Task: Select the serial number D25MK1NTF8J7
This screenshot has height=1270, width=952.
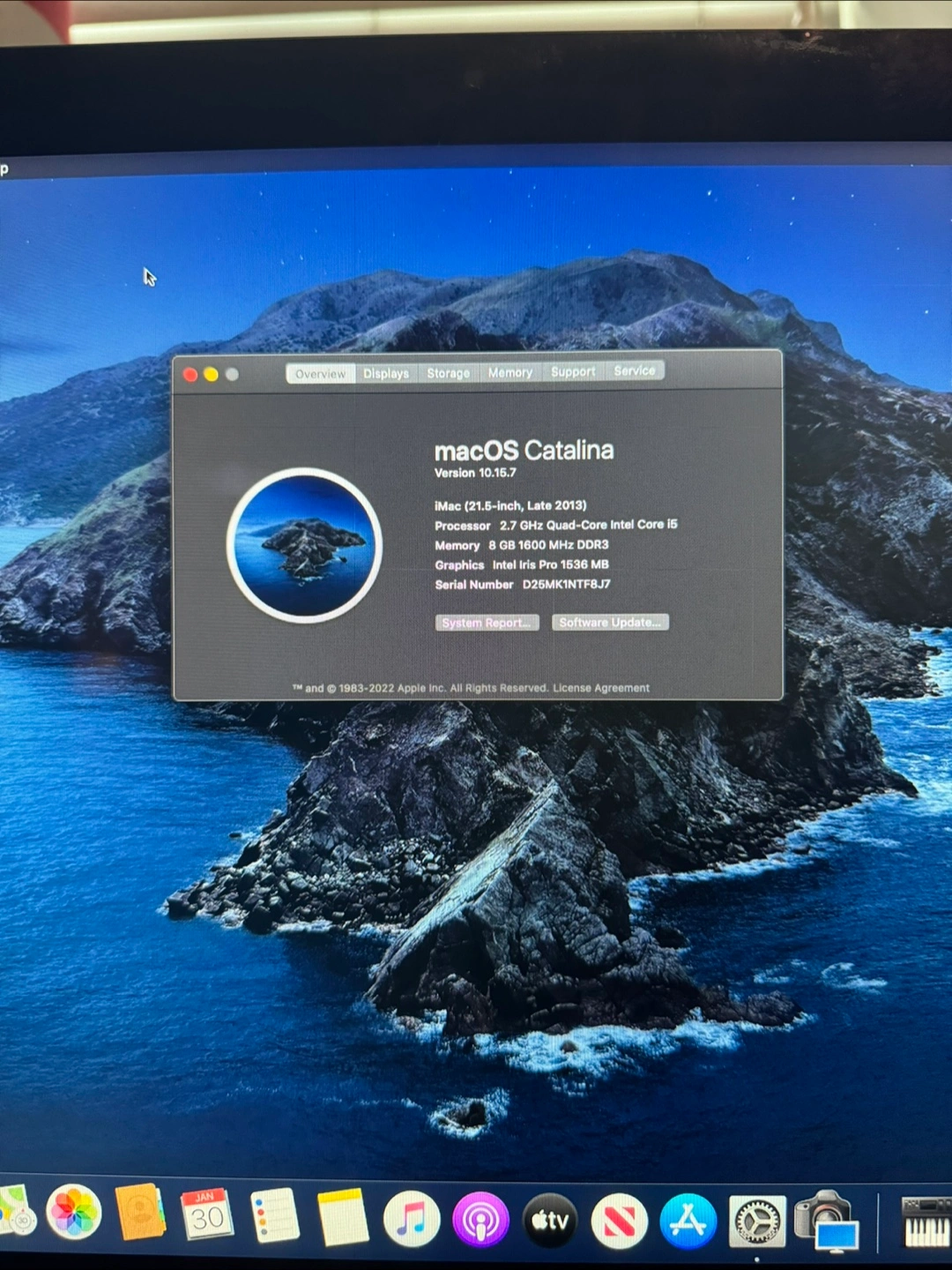Action: pyautogui.click(x=566, y=584)
